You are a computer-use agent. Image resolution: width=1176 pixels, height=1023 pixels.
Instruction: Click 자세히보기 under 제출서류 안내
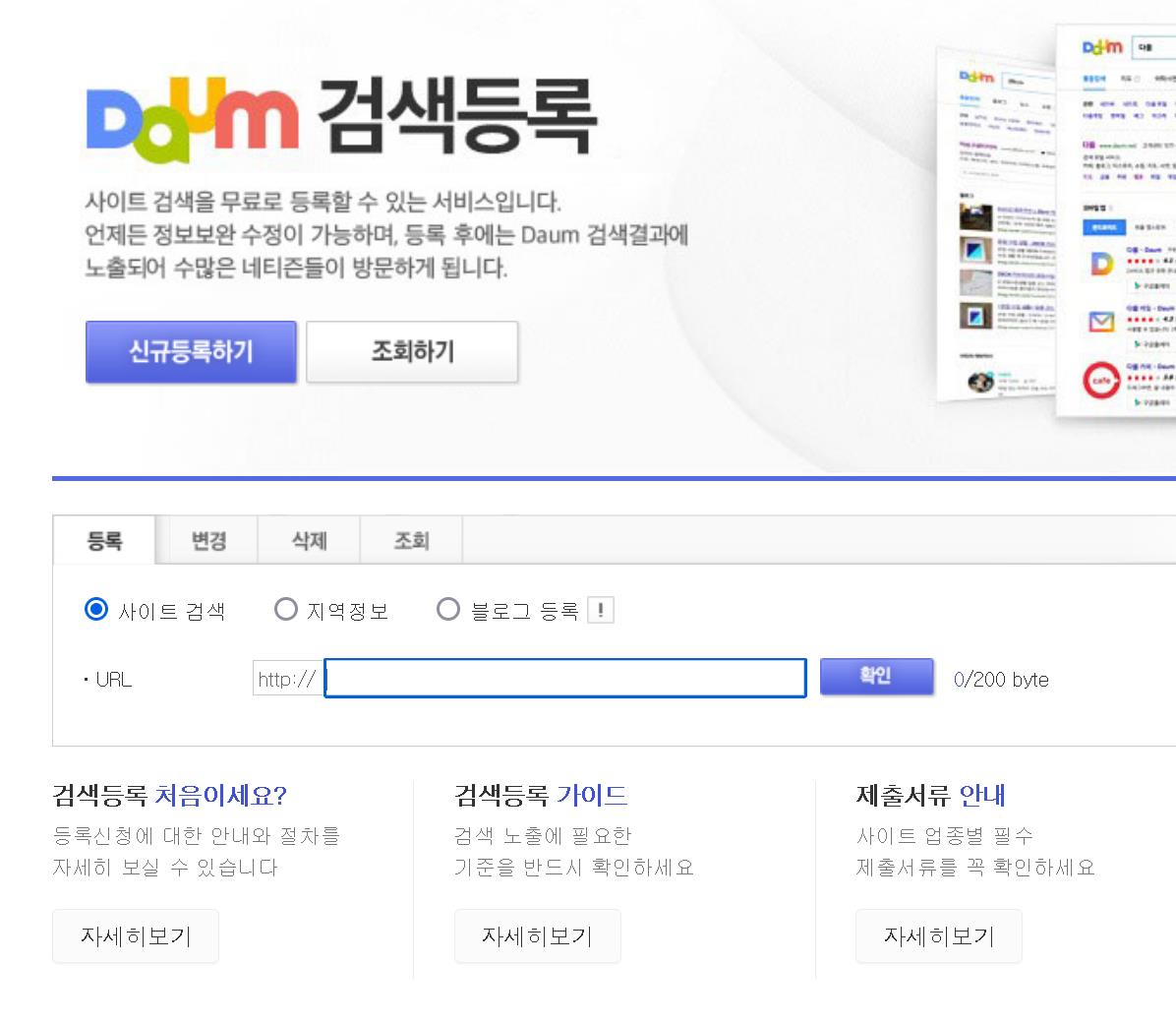coord(939,935)
